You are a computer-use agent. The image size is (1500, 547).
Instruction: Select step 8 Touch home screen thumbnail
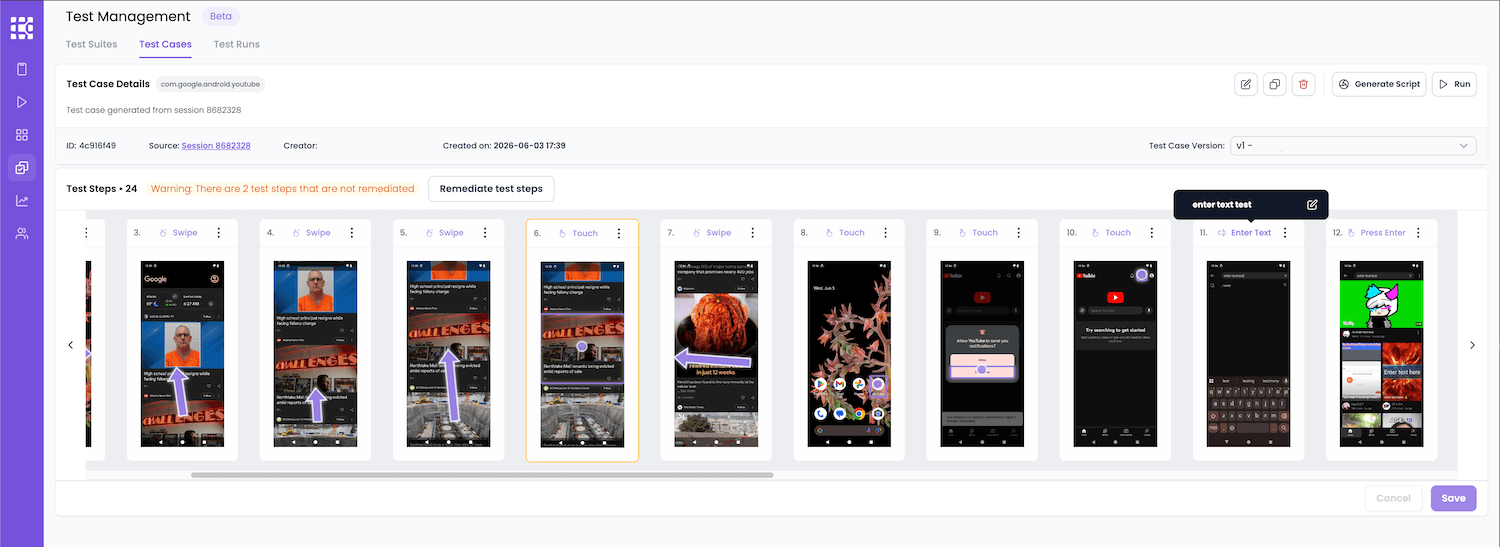pyautogui.click(x=851, y=354)
